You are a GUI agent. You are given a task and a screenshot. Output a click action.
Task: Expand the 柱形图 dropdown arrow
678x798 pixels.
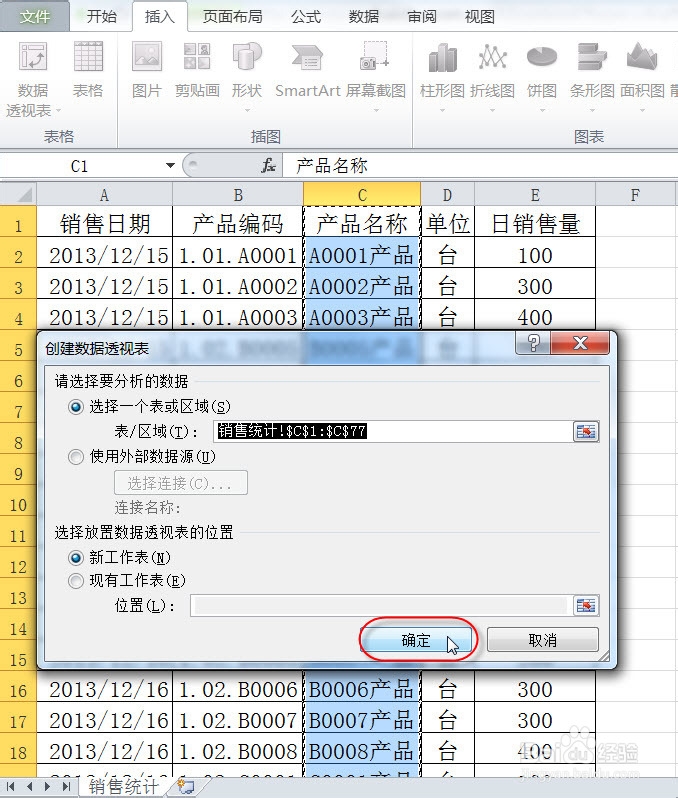(x=442, y=110)
